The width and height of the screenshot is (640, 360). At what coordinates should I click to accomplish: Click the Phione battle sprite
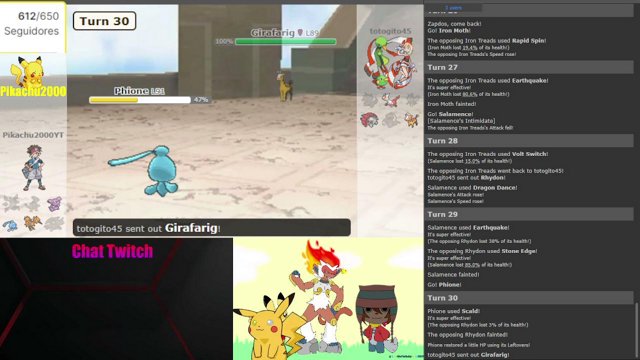click(144, 170)
